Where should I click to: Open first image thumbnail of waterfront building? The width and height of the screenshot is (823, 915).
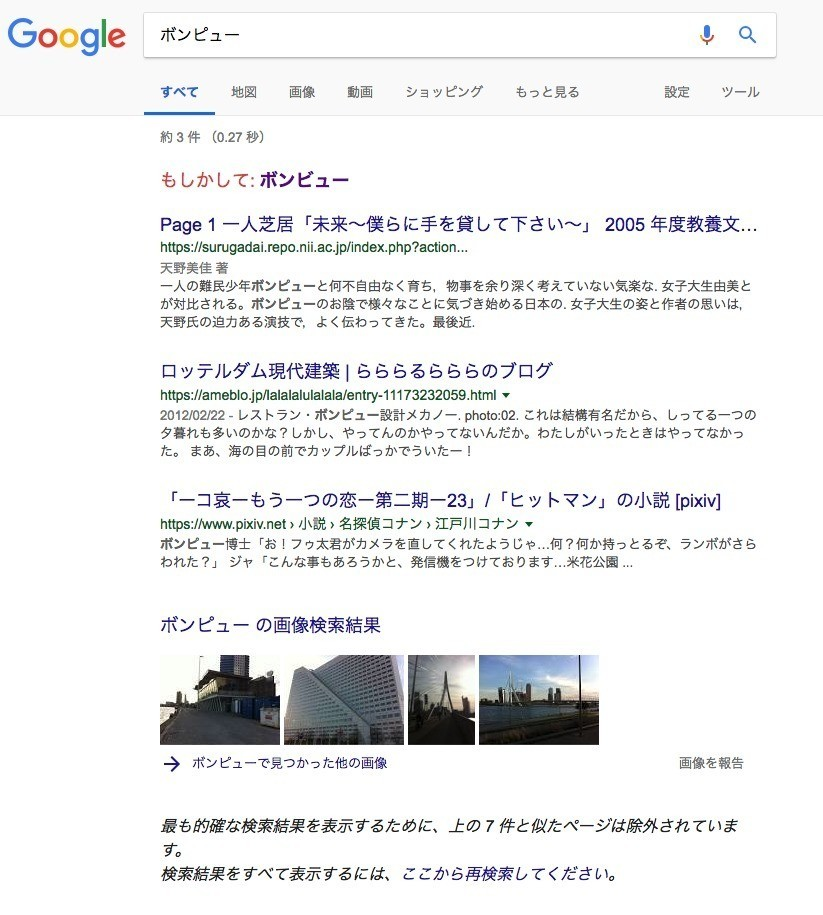[x=220, y=700]
